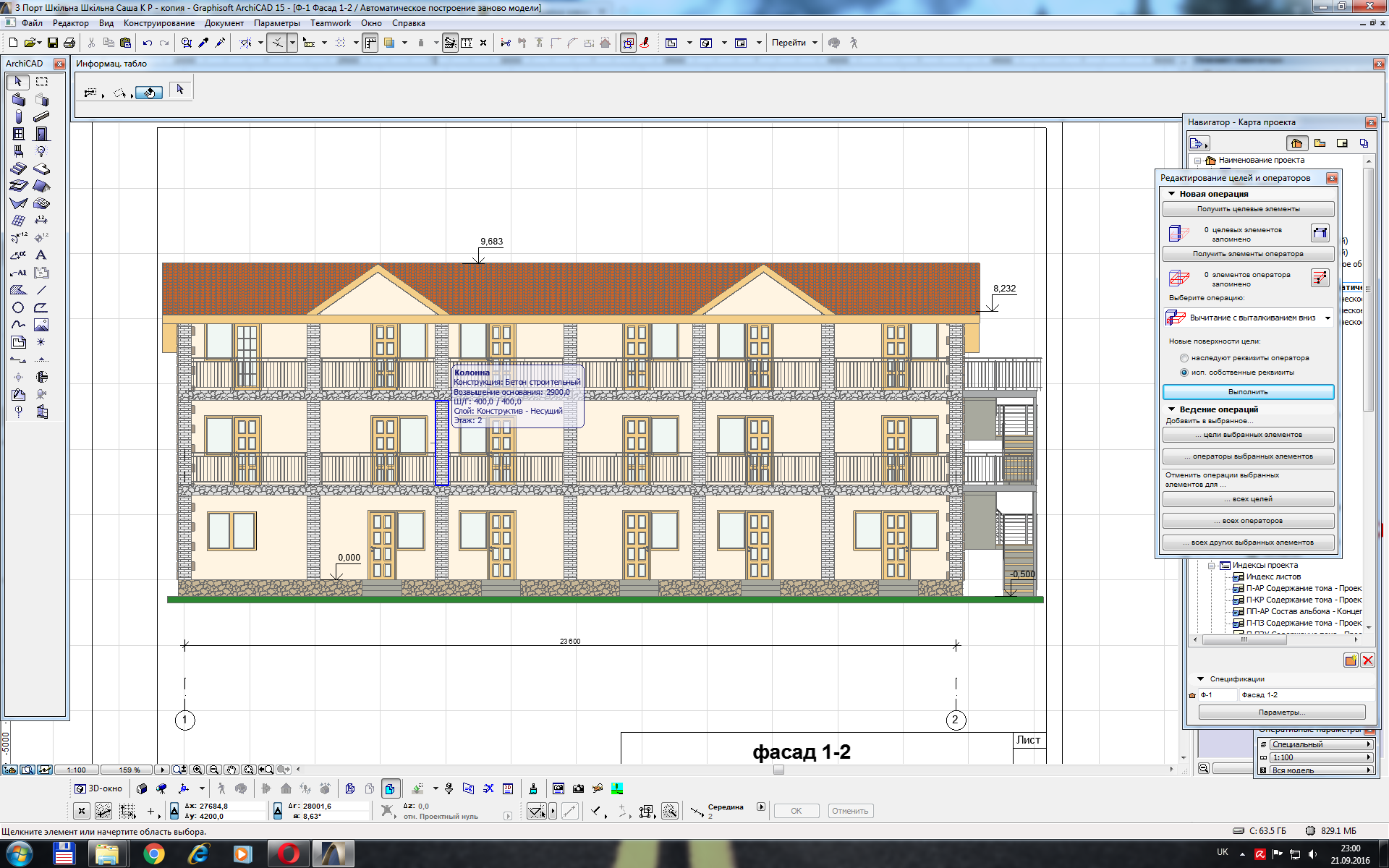Collapse the 'Ведение операций' section
Screen dimensions: 1389x868
click(x=1172, y=409)
